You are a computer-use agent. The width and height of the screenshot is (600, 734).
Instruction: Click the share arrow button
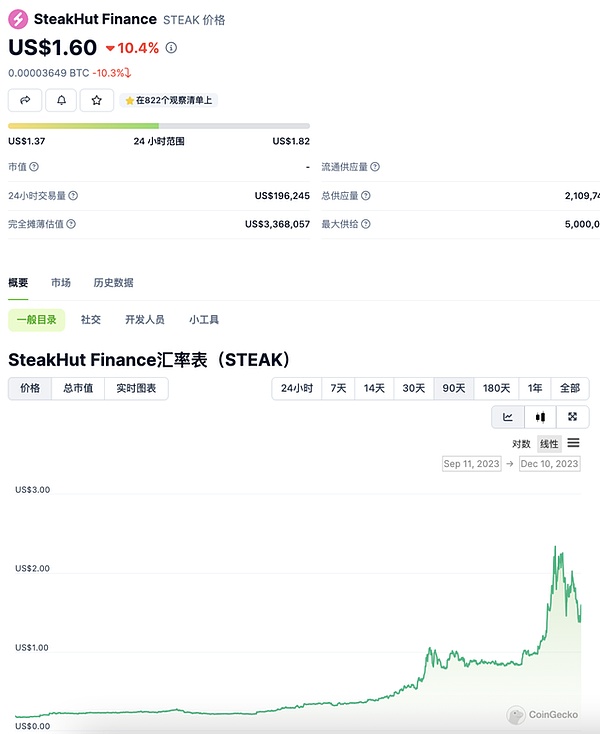click(24, 100)
